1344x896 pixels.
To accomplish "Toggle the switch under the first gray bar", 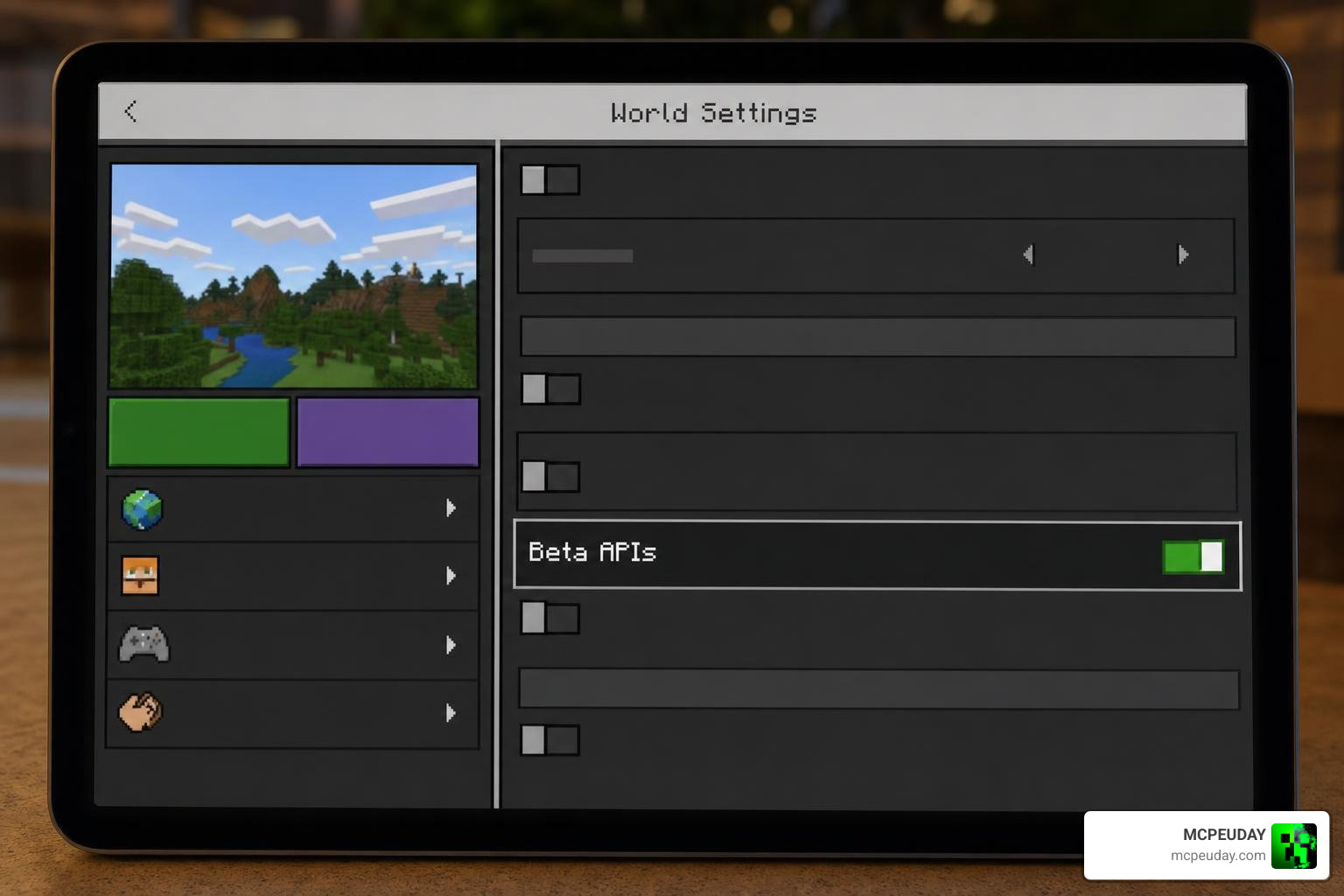I will coord(550,389).
